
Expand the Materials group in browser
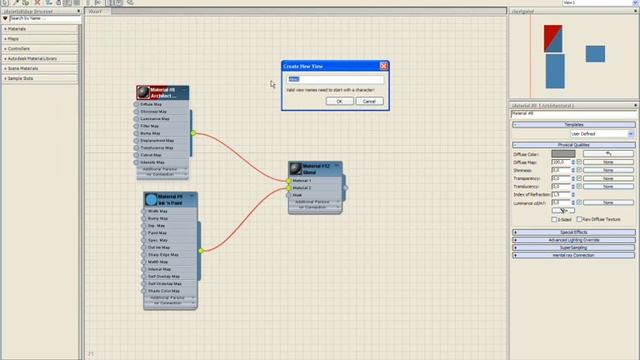pos(40,29)
